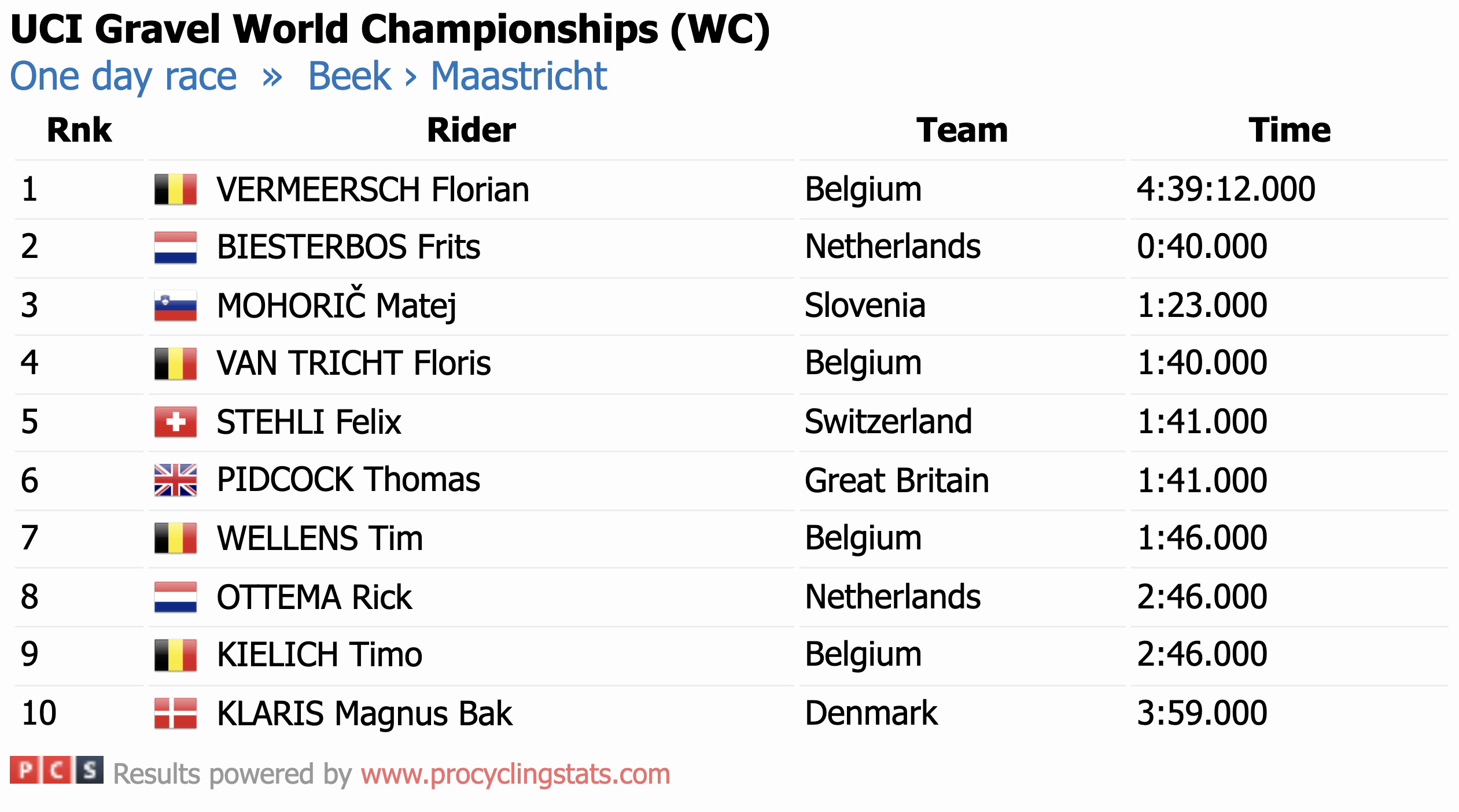Screen dimensions: 1459x812
Task: Click the Great Britain flag beside Pidcock
Action: coord(175,480)
